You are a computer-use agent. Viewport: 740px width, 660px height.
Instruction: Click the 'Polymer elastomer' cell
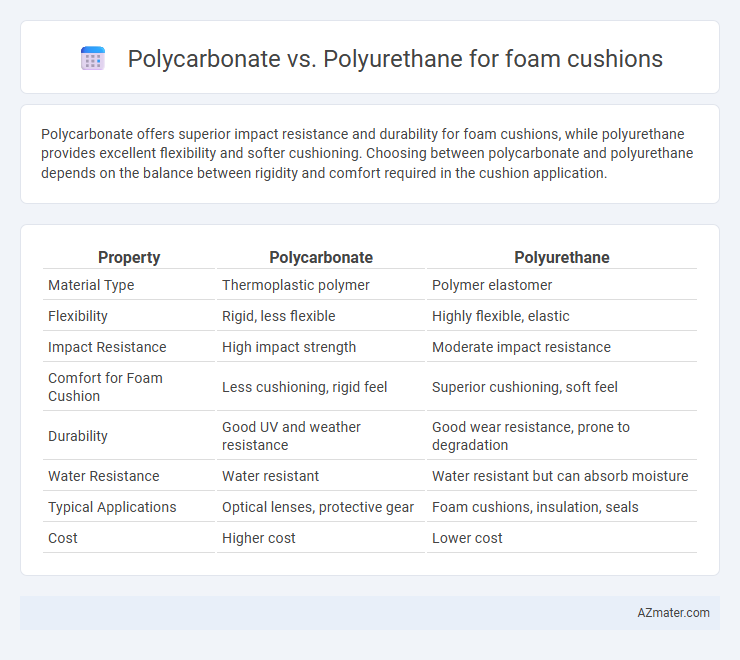pos(492,285)
